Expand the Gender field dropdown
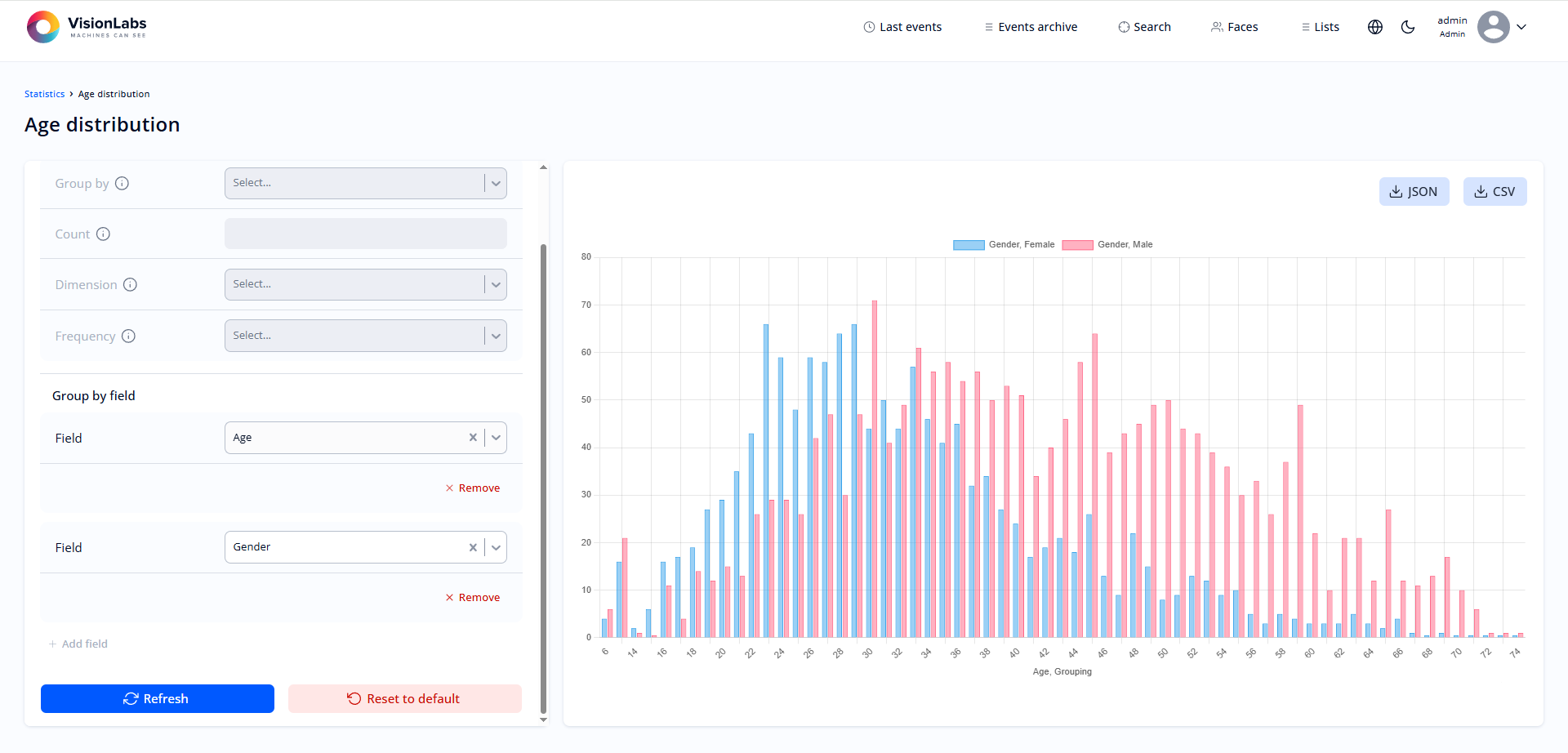 [x=496, y=547]
